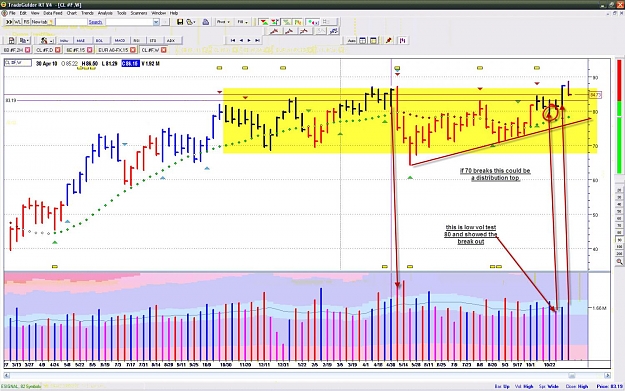Open the Window menu

(158, 13)
